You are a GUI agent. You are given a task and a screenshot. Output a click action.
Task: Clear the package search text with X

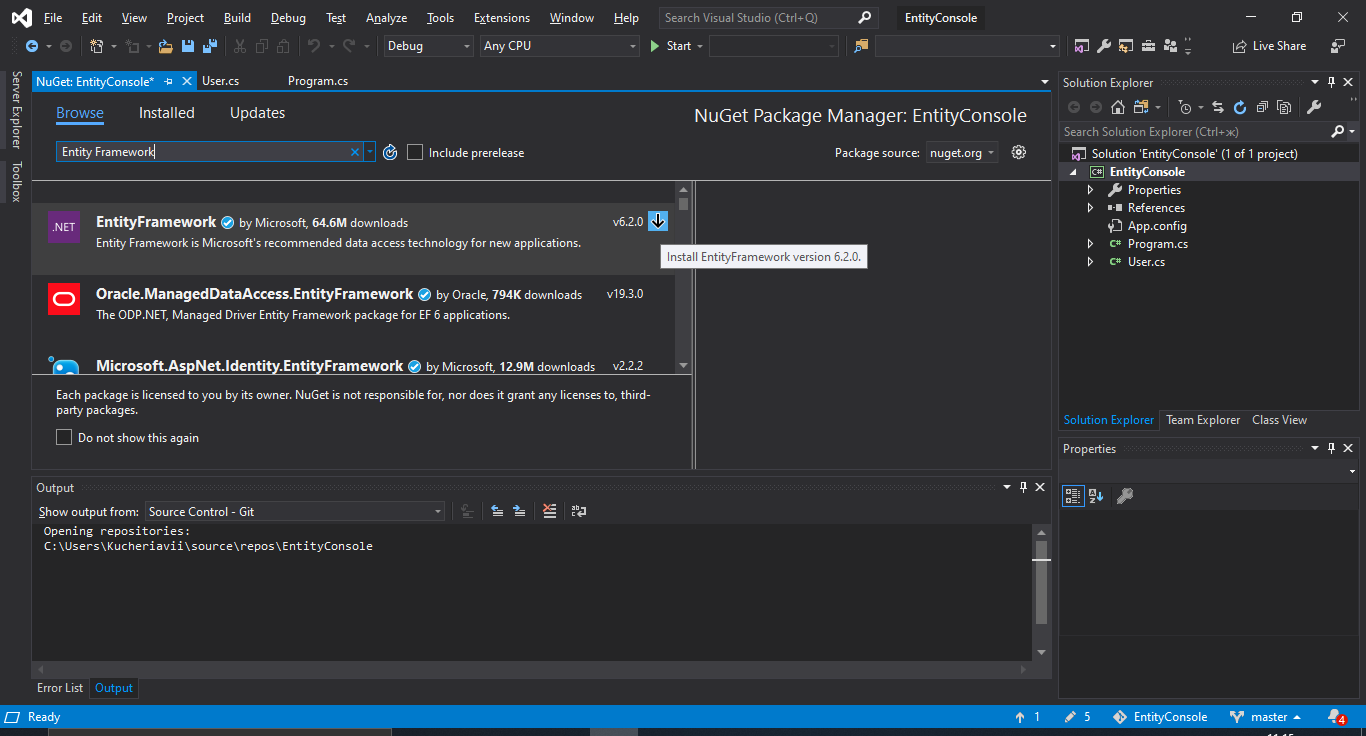click(x=354, y=152)
